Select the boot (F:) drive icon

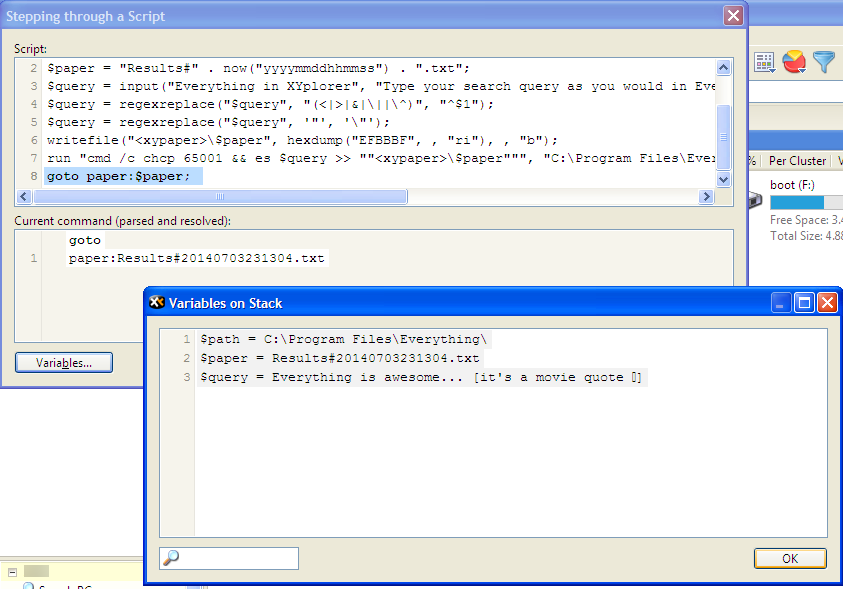[x=757, y=201]
